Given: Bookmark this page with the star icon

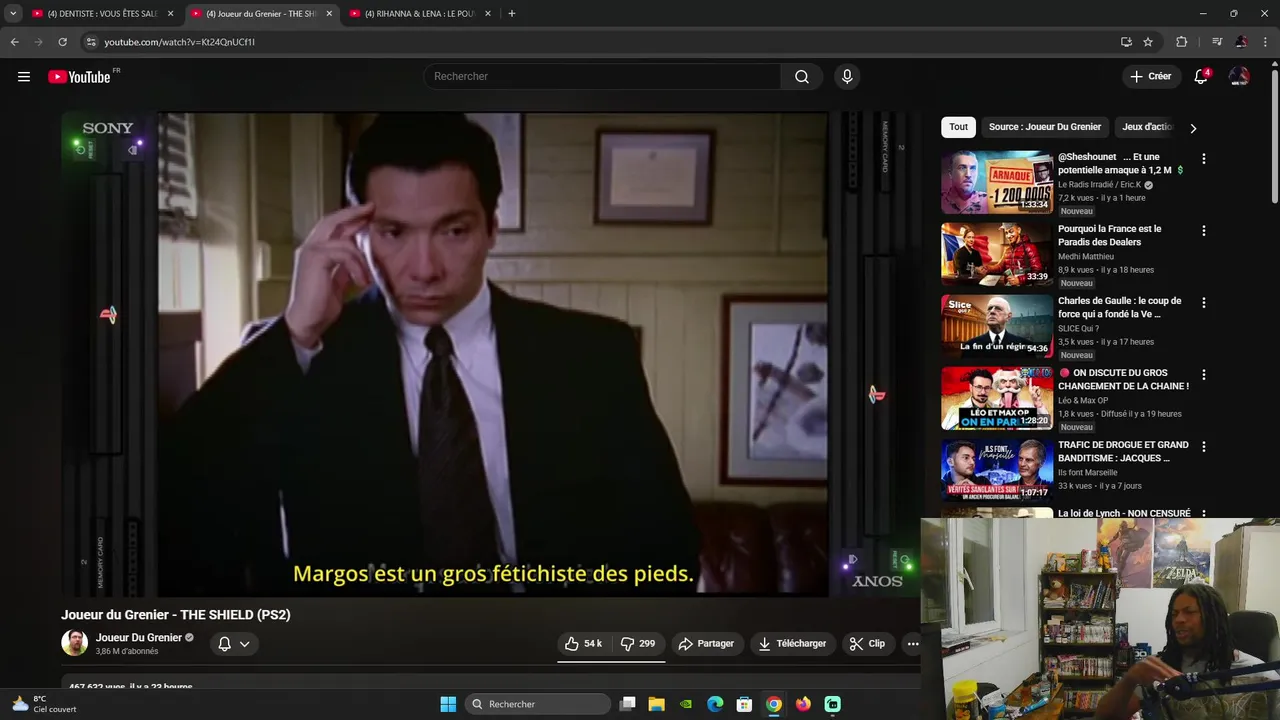Looking at the screenshot, I should click(1148, 42).
